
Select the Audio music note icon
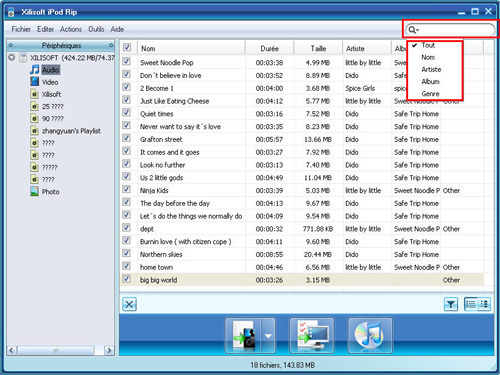click(34, 70)
